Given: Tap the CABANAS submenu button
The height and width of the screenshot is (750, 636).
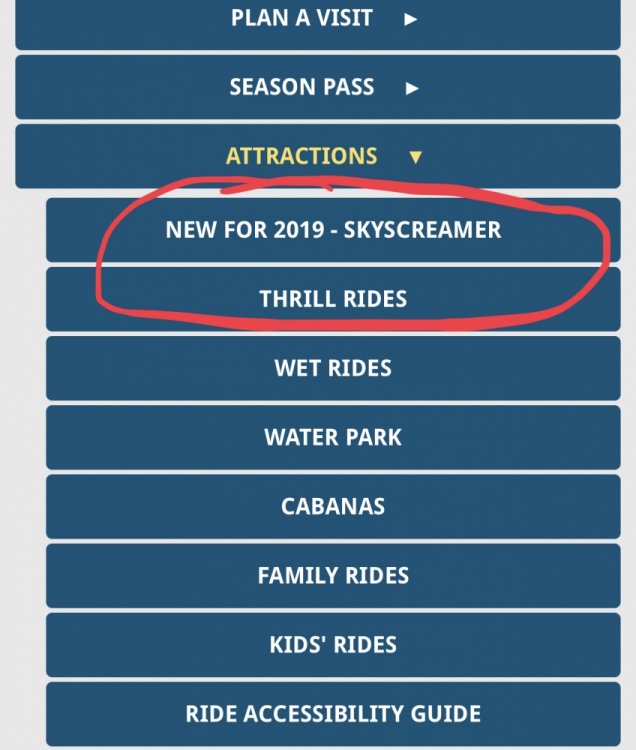Looking at the screenshot, I should tap(333, 506).
